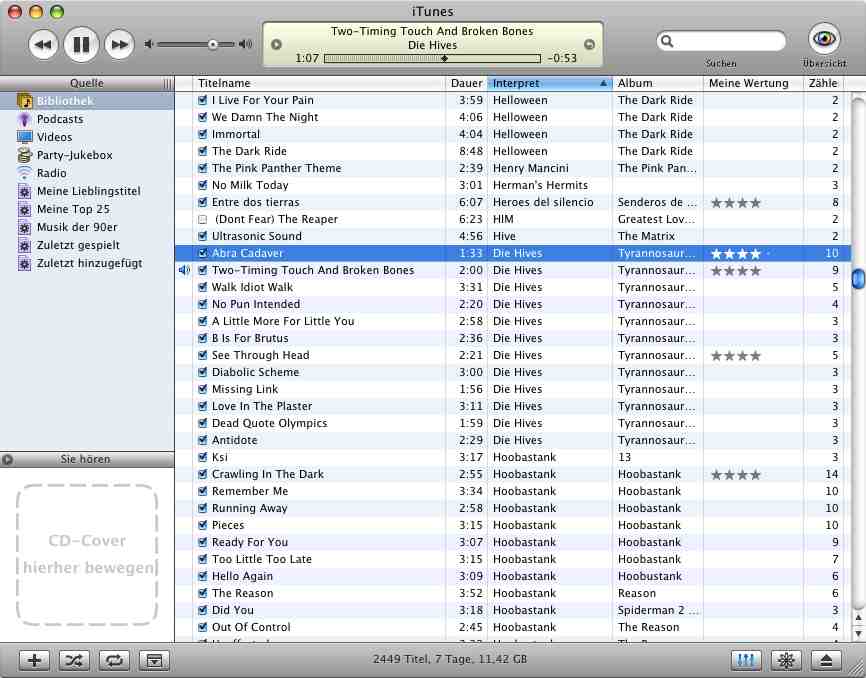This screenshot has height=678, width=866.
Task: Click the Zuletzt gespielt gear icon
Action: (24, 245)
